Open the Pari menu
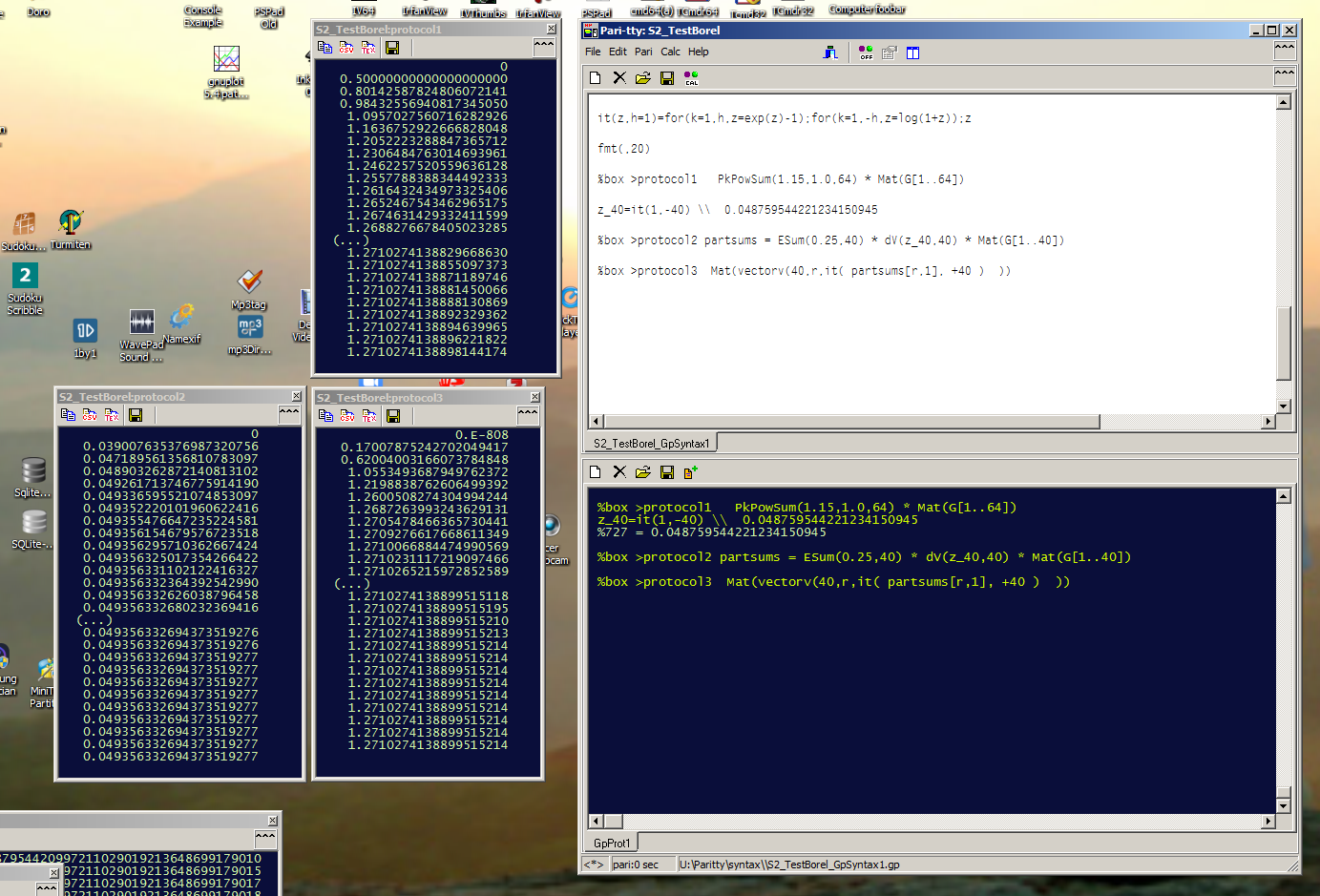The width and height of the screenshot is (1320, 896). tap(643, 52)
